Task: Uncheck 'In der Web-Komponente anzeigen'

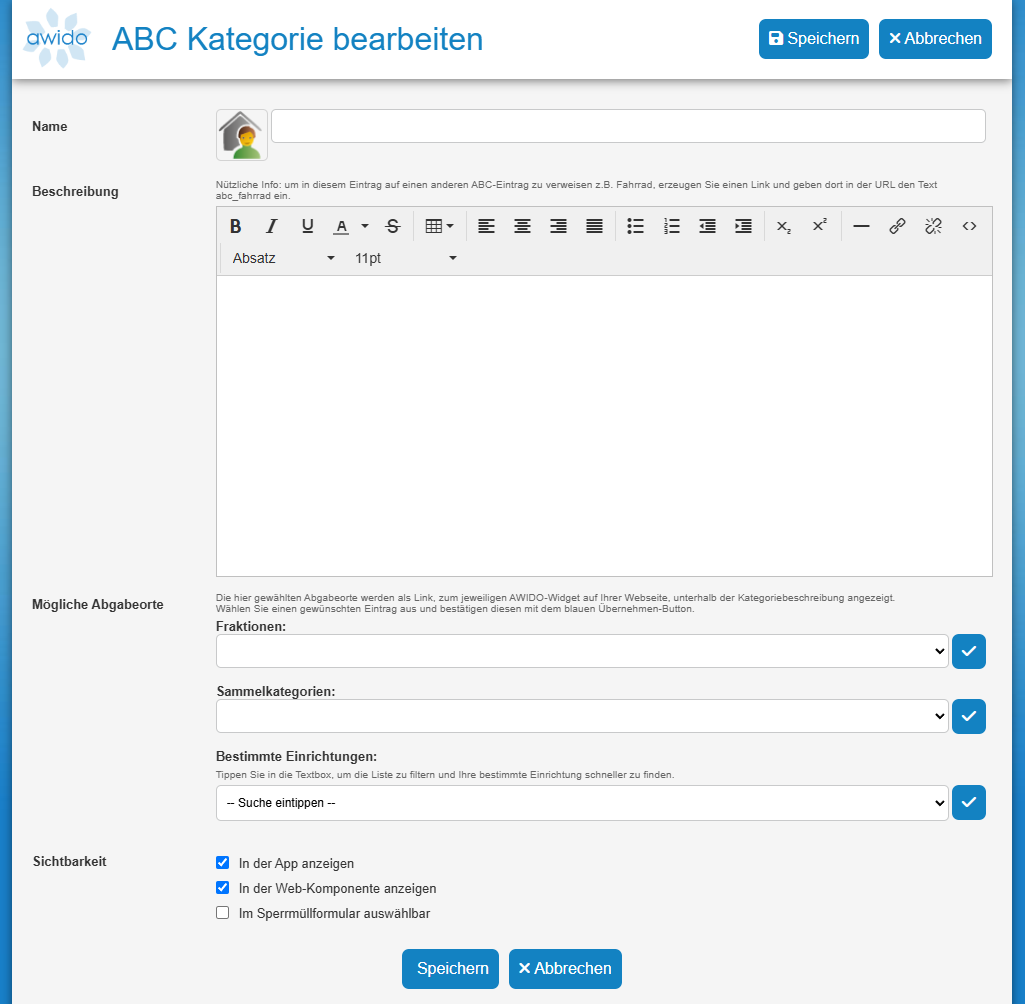Action: pos(223,887)
